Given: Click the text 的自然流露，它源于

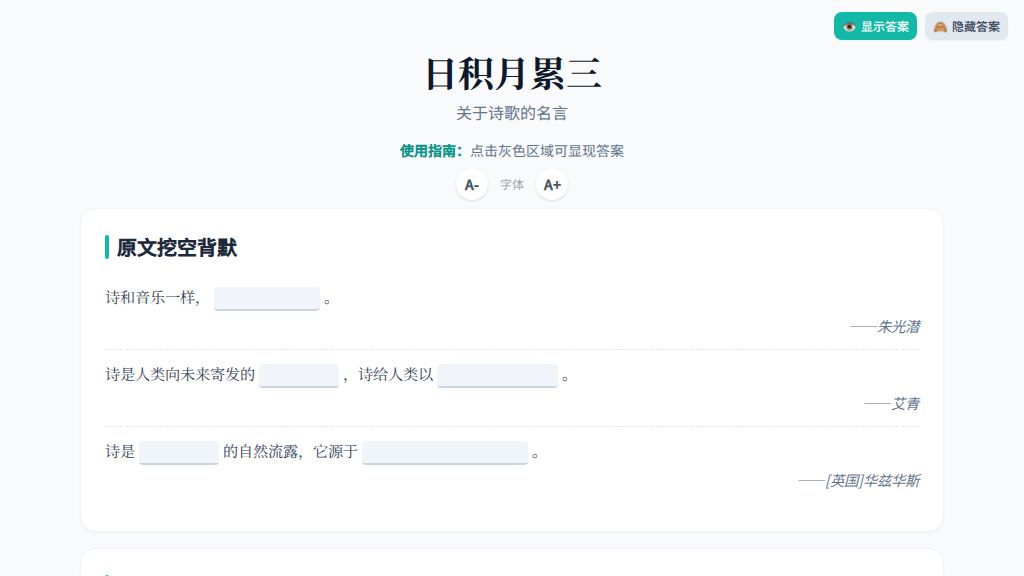Looking at the screenshot, I should click(x=291, y=452).
